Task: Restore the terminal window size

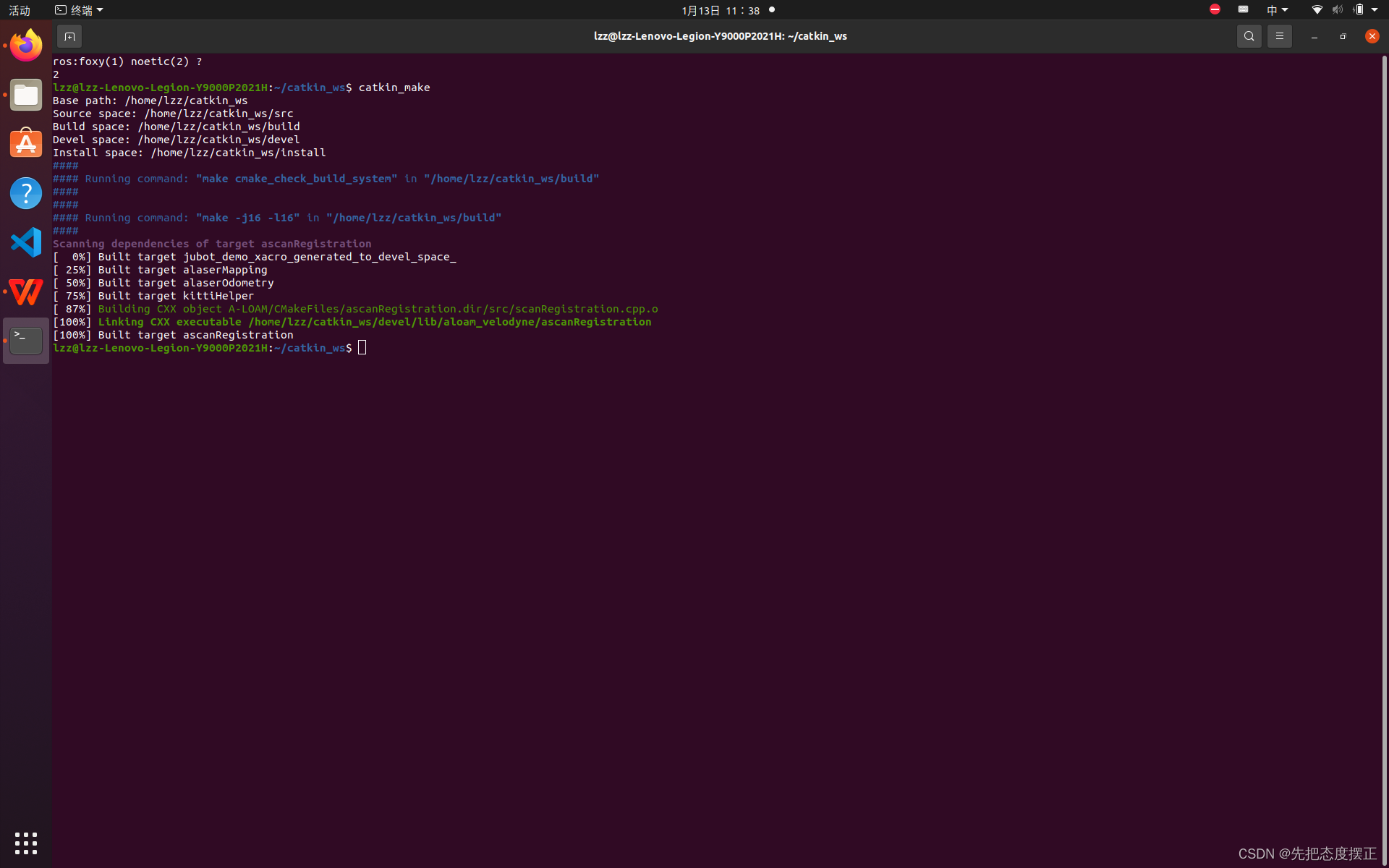Action: [x=1343, y=36]
